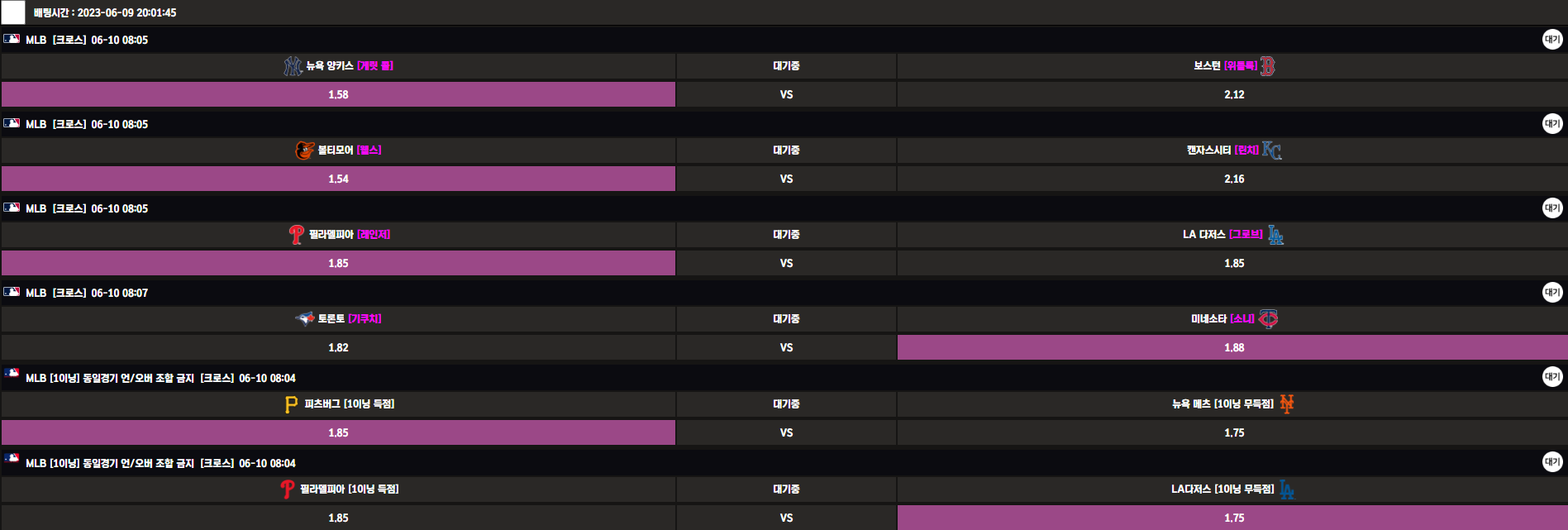Toggle the Minnesota 1.88 odds selection
Viewport: 1568px width, 530px height.
click(1232, 347)
